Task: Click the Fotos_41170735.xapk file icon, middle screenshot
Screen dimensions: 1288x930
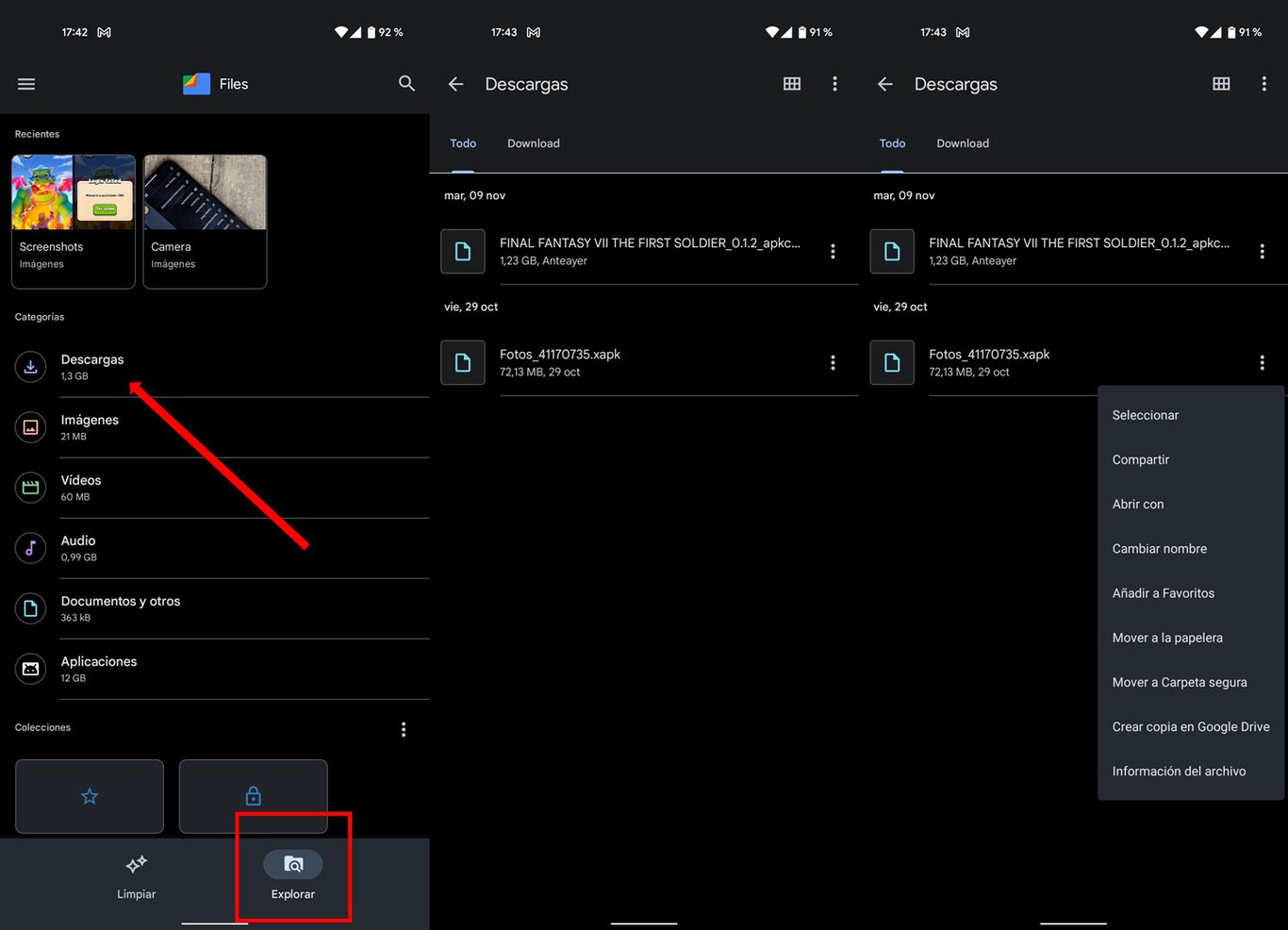Action: pos(463,362)
